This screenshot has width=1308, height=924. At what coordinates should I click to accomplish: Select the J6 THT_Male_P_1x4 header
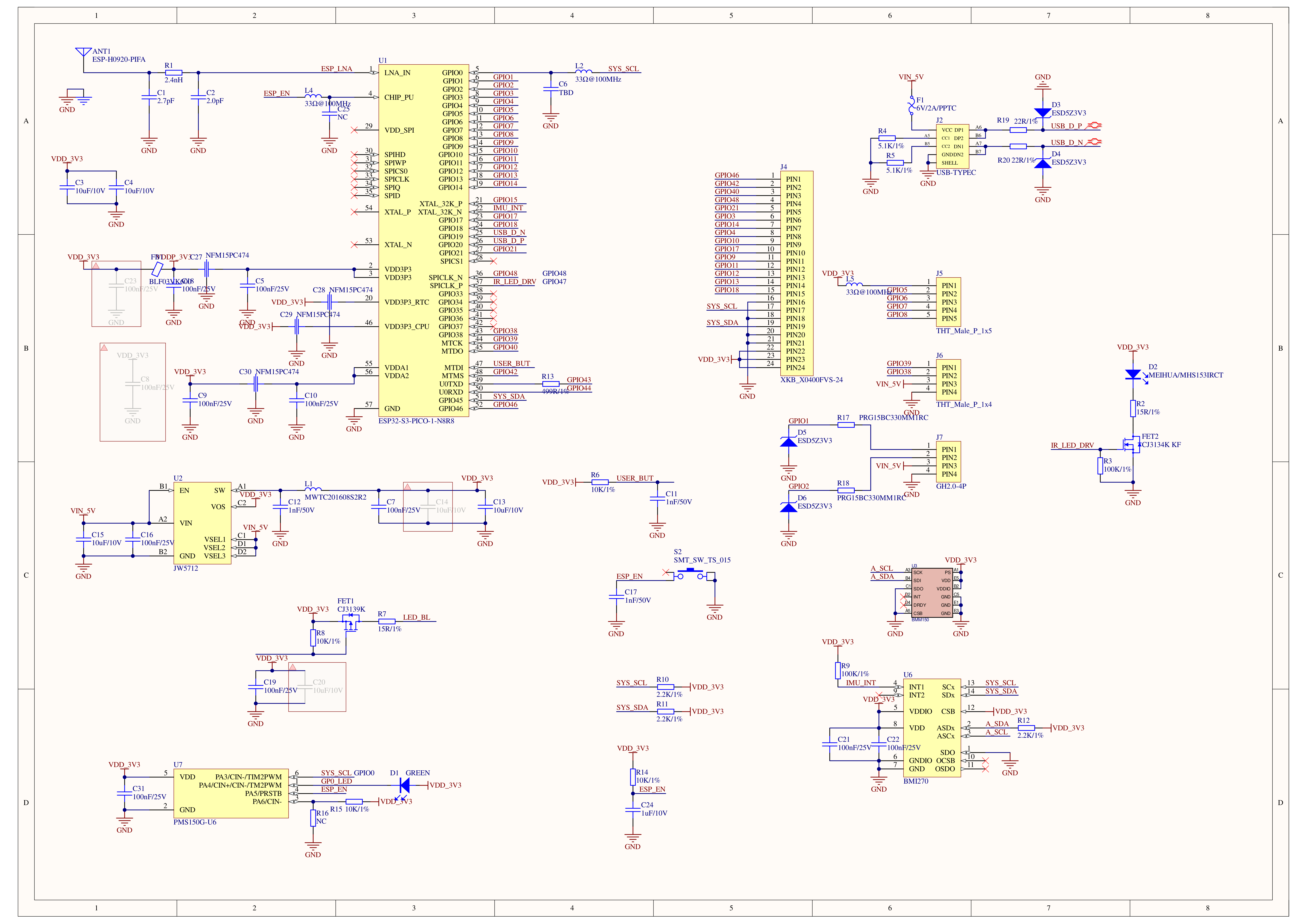tap(949, 379)
